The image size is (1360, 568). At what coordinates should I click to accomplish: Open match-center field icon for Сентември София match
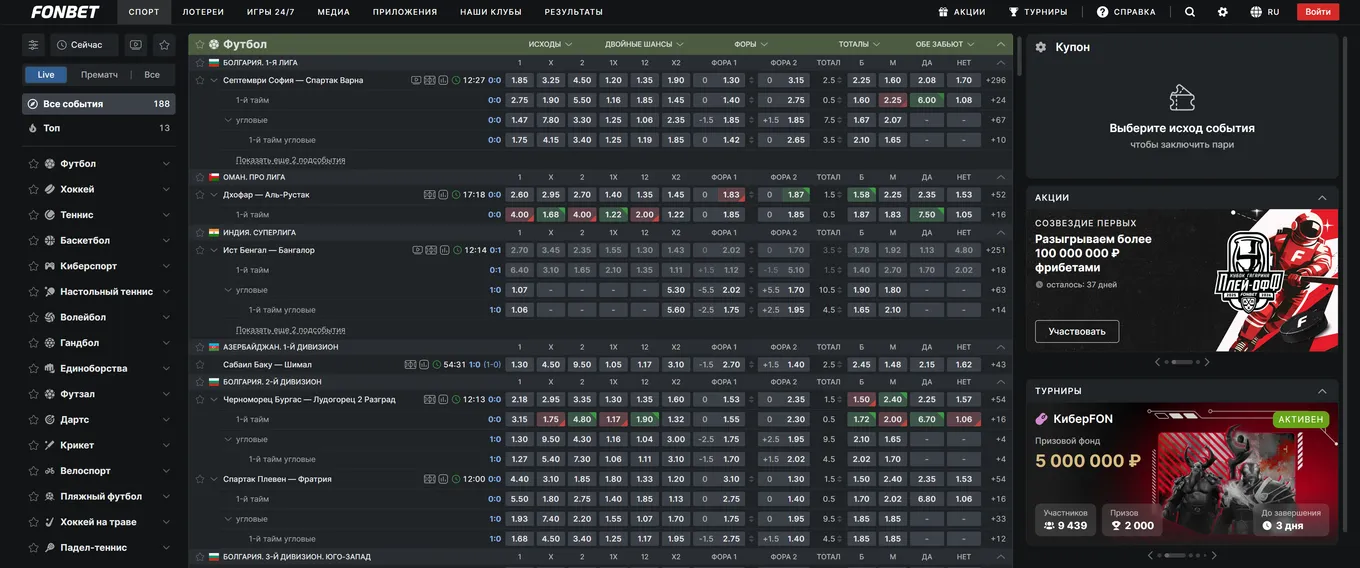click(430, 80)
